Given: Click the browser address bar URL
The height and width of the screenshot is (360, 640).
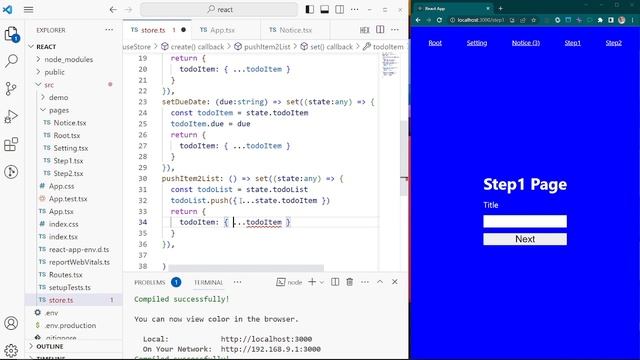Looking at the screenshot, I should [481, 20].
